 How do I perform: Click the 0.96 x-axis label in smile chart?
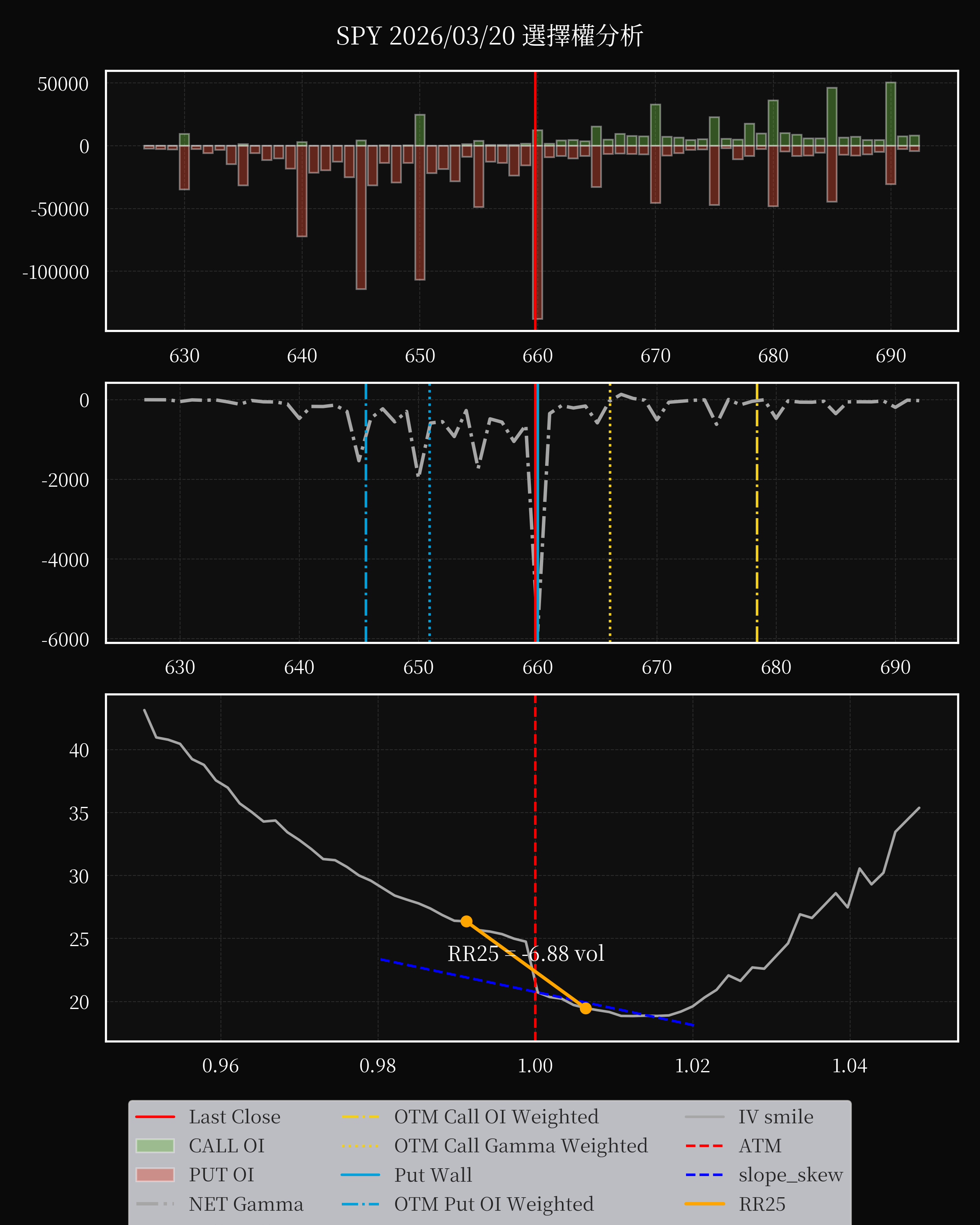point(220,1066)
